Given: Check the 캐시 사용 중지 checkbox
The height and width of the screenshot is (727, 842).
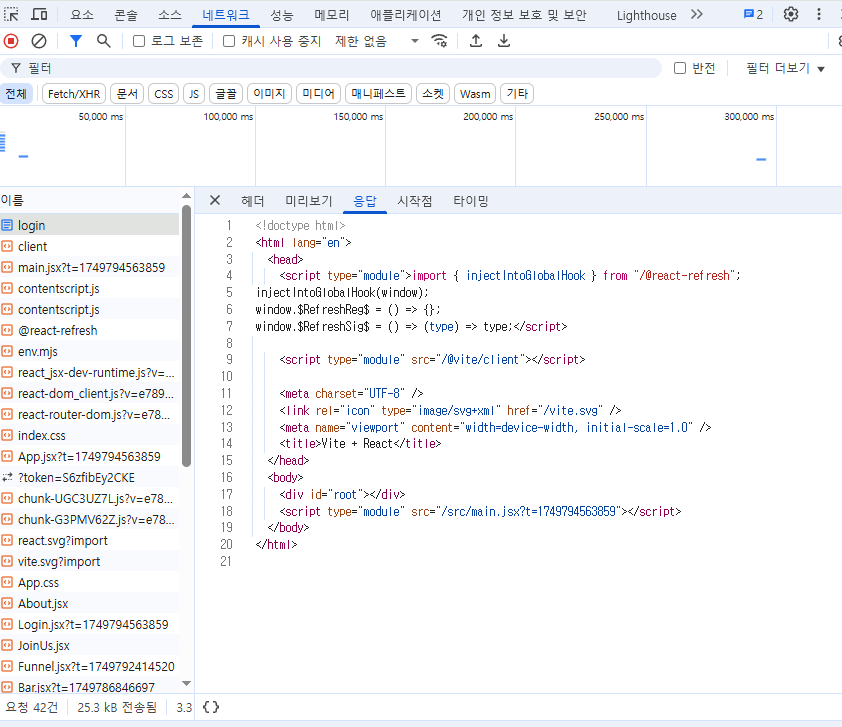Looking at the screenshot, I should [229, 41].
